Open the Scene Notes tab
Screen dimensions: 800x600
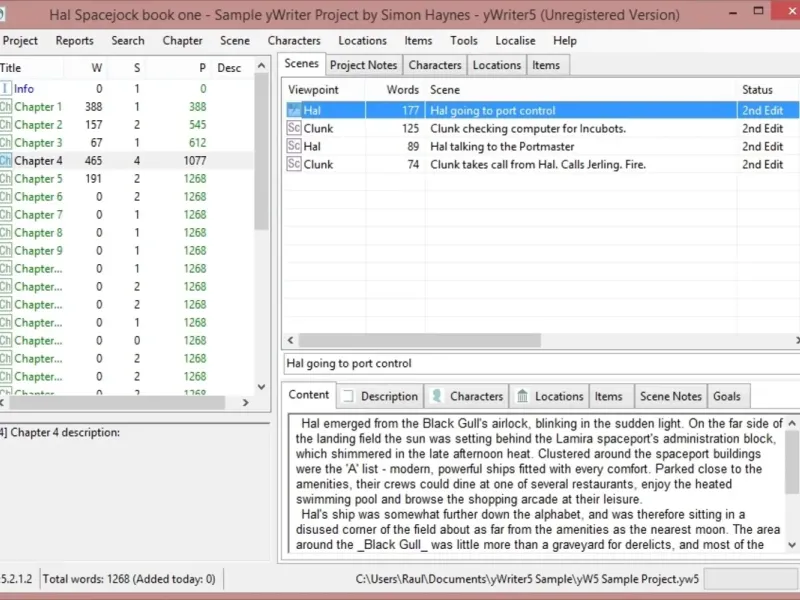[x=670, y=396]
